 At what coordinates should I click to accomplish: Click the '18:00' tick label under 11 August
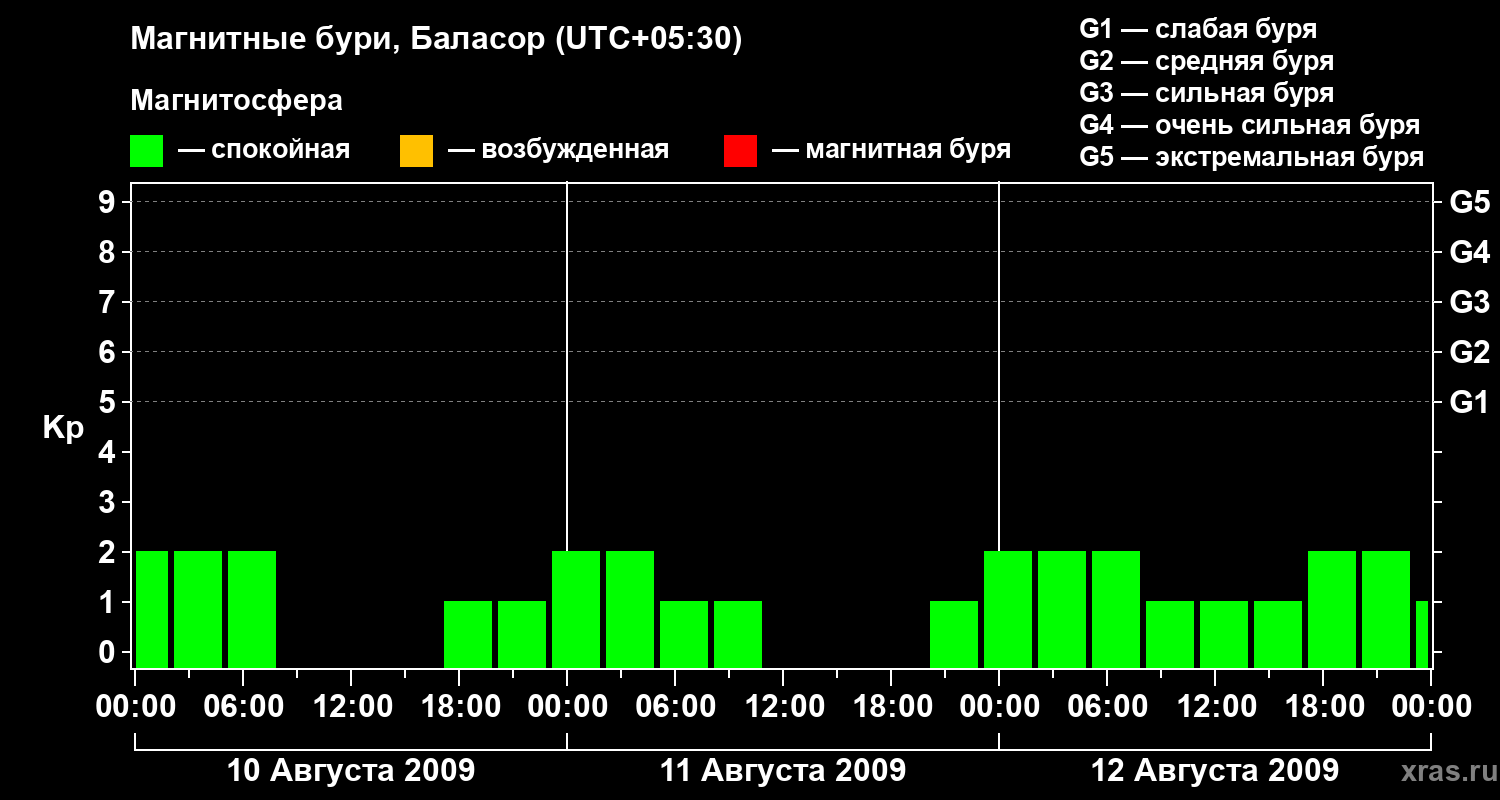(891, 707)
